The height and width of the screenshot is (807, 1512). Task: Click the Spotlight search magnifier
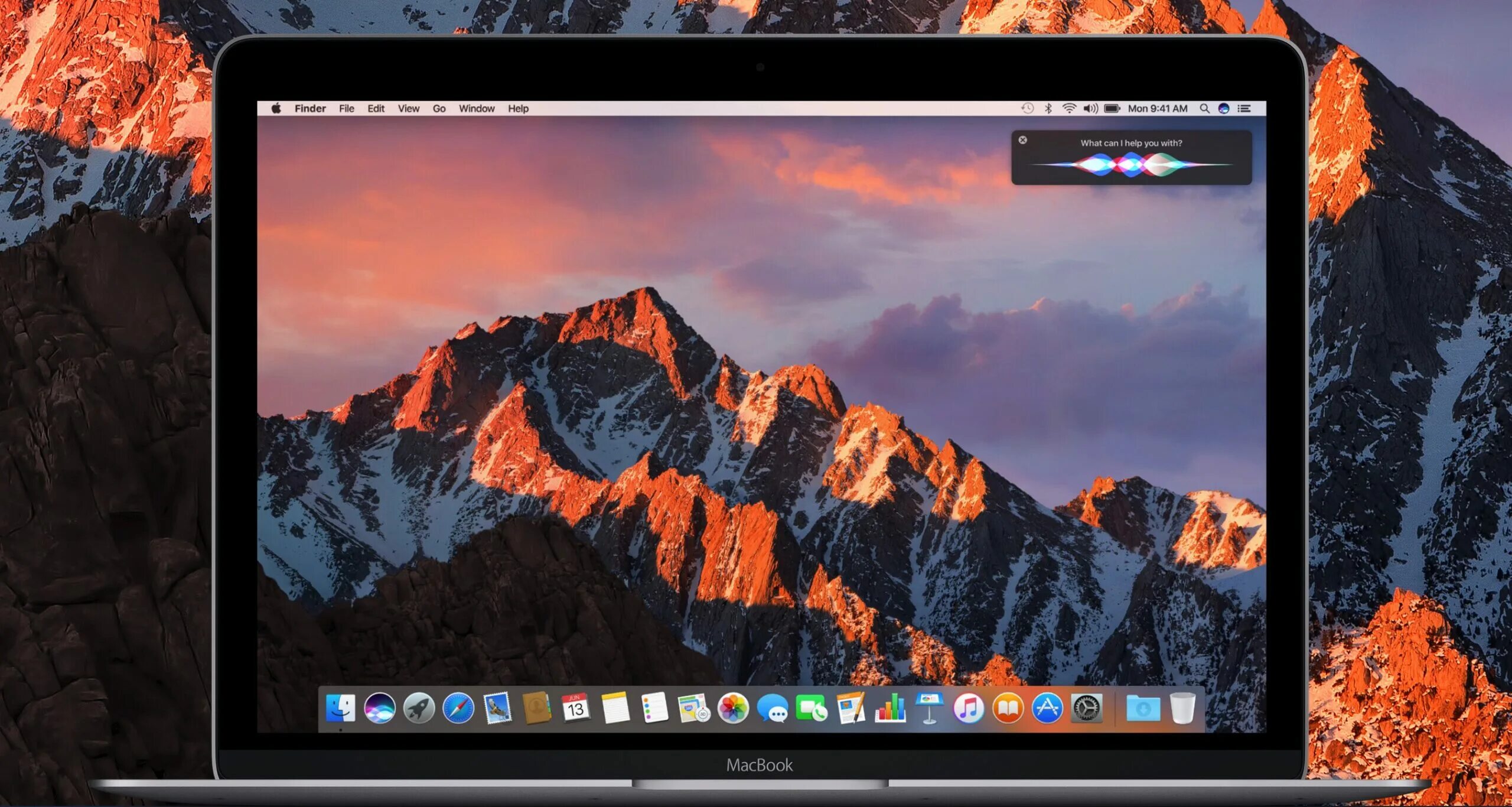[1204, 109]
